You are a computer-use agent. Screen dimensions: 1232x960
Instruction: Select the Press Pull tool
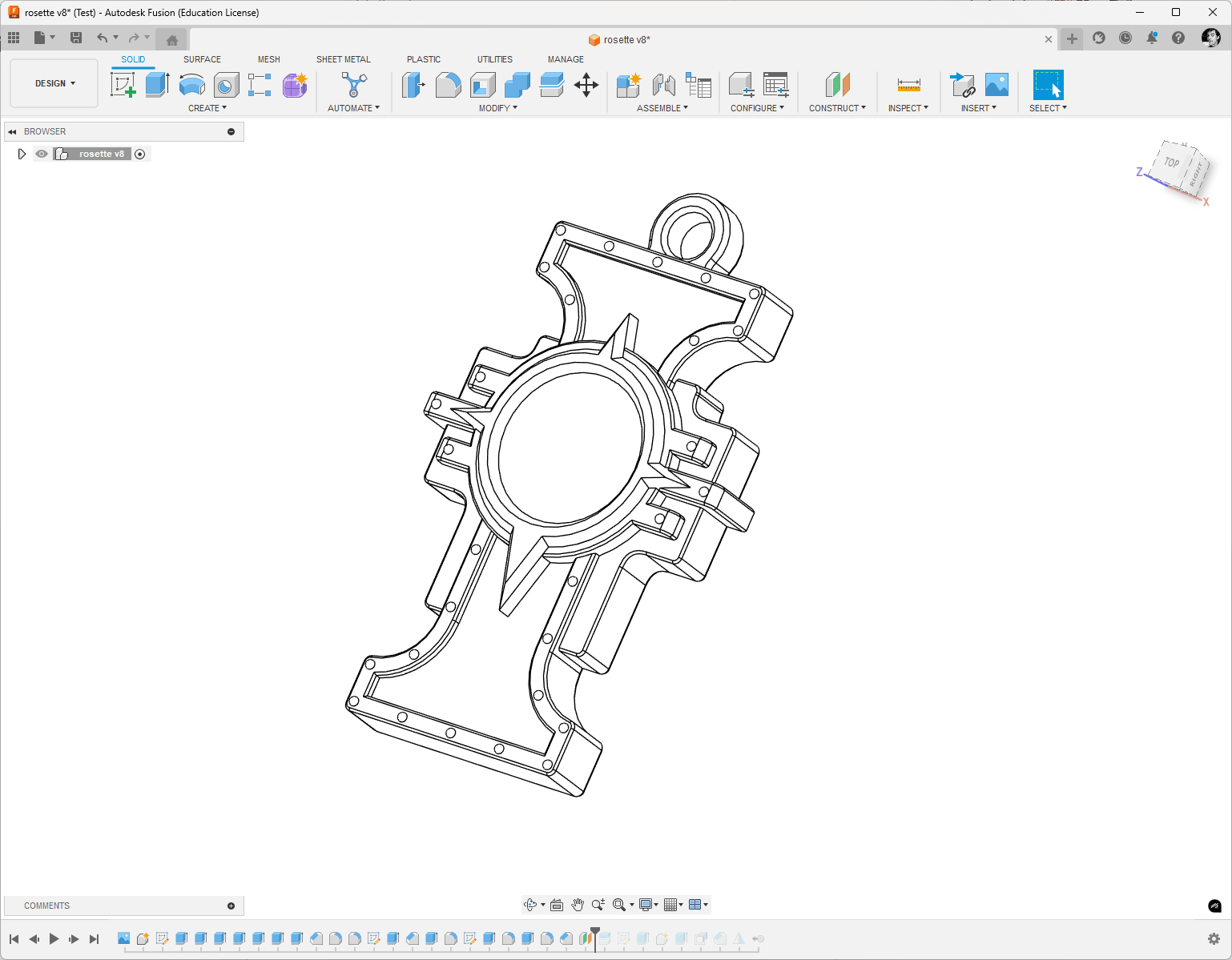pos(413,84)
